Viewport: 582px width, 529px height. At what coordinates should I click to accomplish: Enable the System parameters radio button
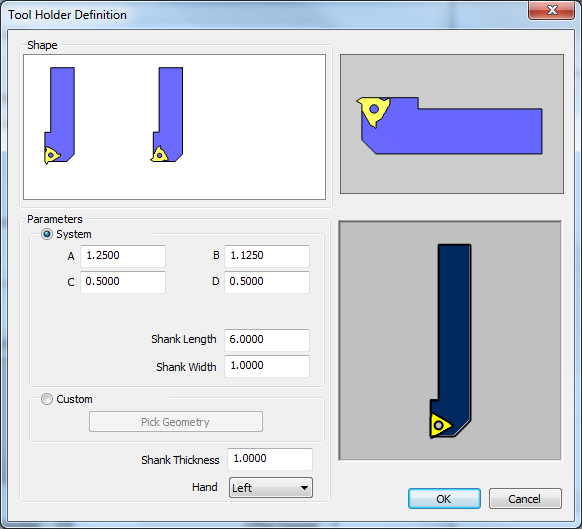[x=47, y=234]
